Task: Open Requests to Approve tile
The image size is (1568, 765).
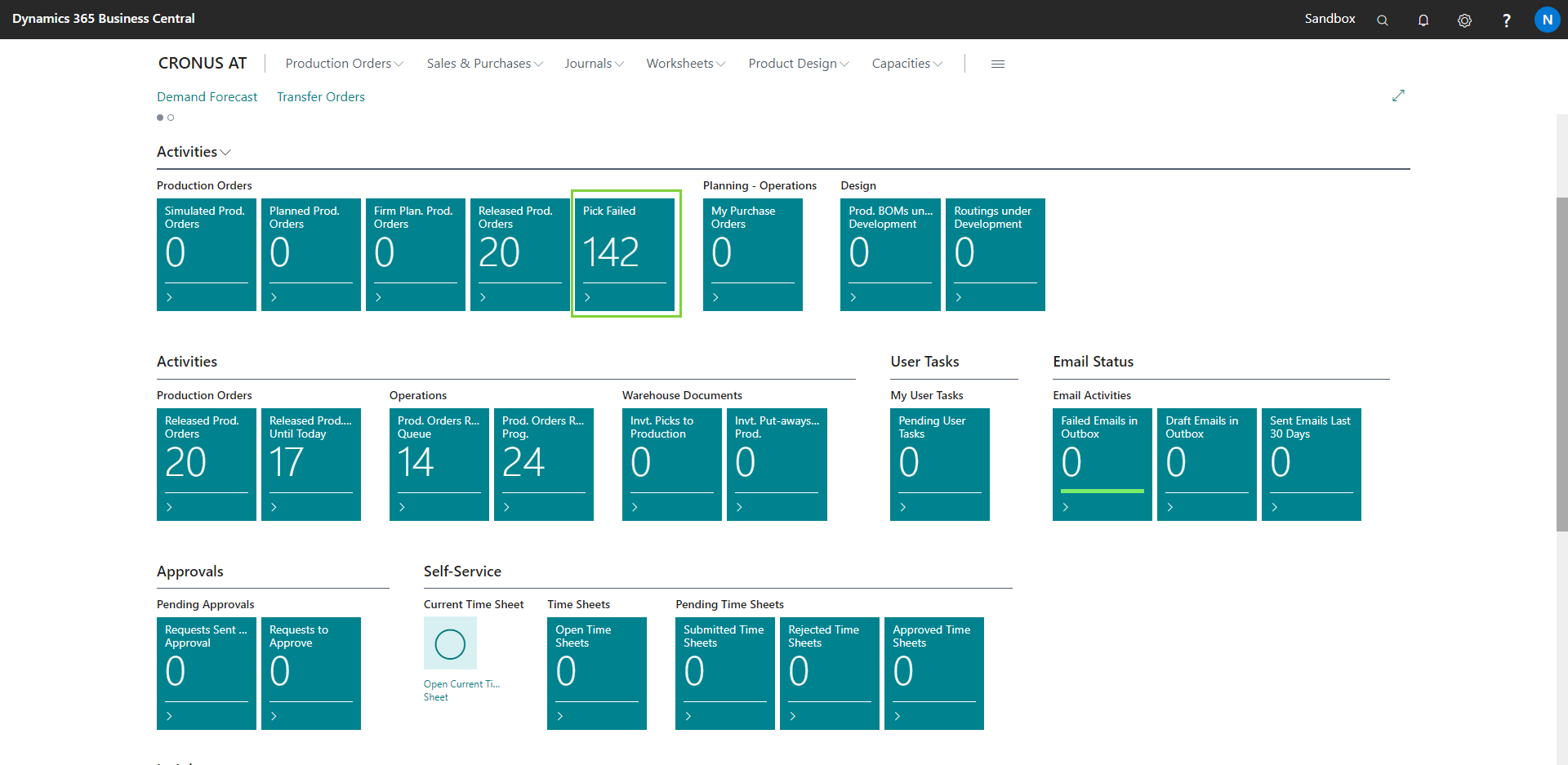Action: click(311, 674)
